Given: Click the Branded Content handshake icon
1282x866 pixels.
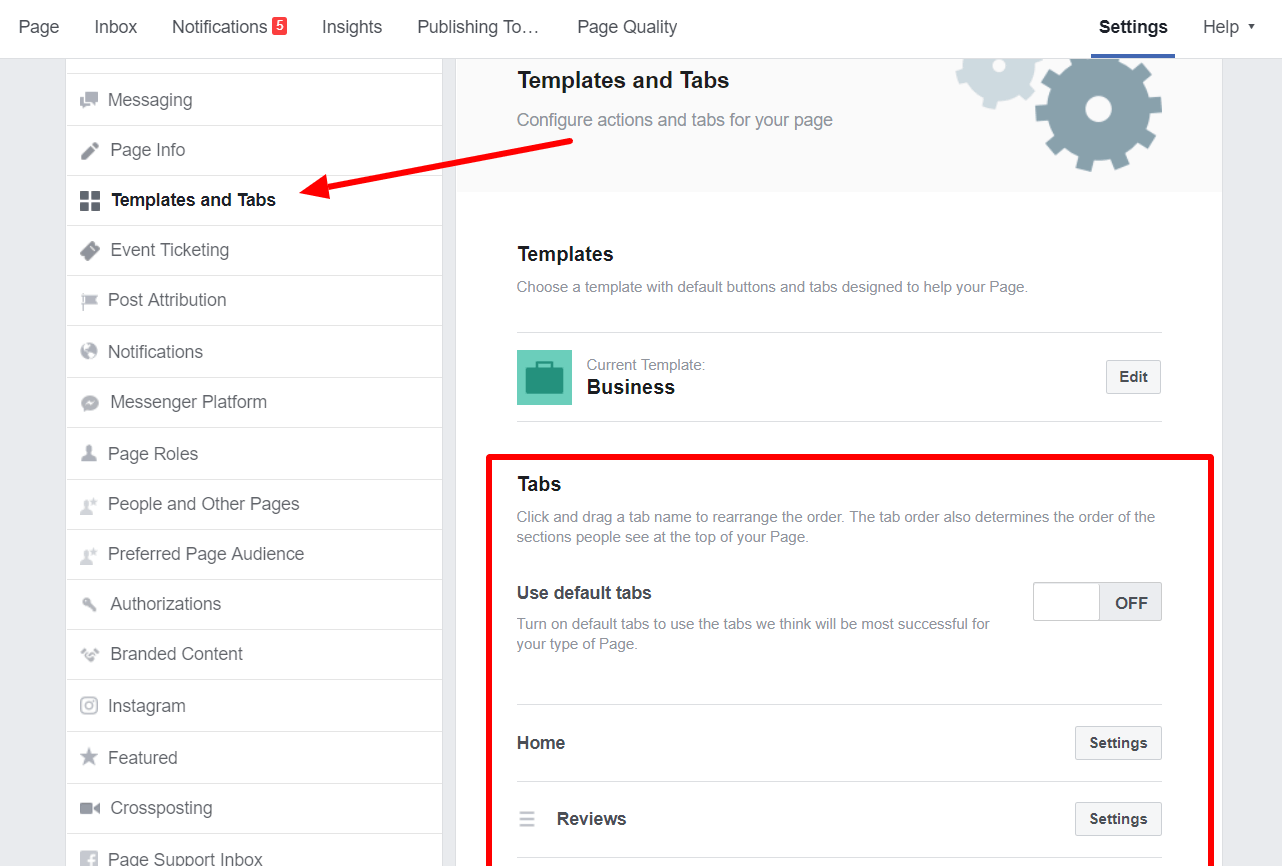Looking at the screenshot, I should tap(90, 655).
